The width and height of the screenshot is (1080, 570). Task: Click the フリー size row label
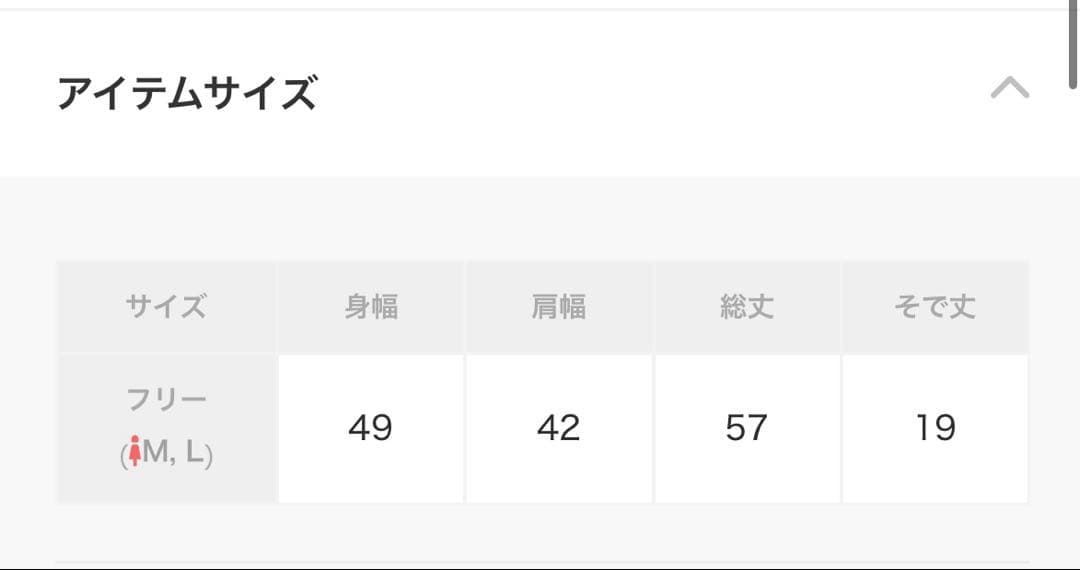coord(167,429)
